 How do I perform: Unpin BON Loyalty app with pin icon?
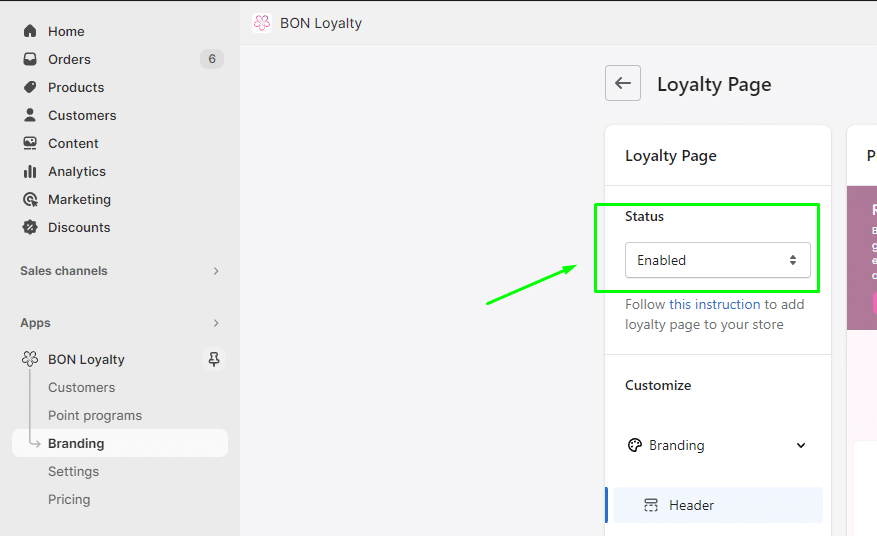[x=213, y=359]
